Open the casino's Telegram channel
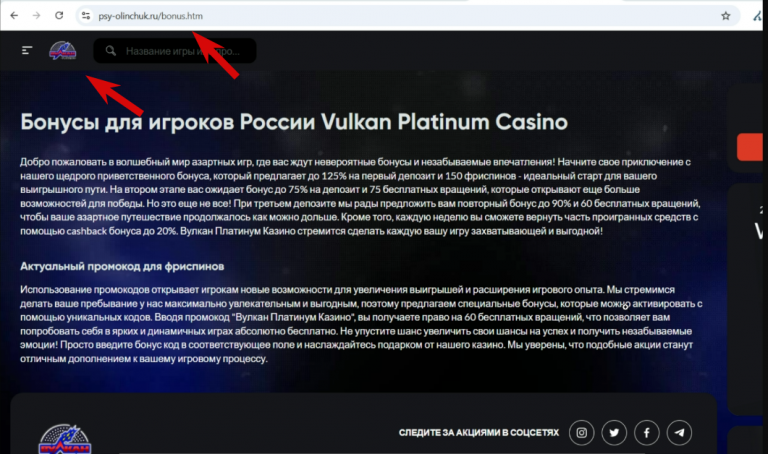Image resolution: width=768 pixels, height=454 pixels. pos(679,432)
